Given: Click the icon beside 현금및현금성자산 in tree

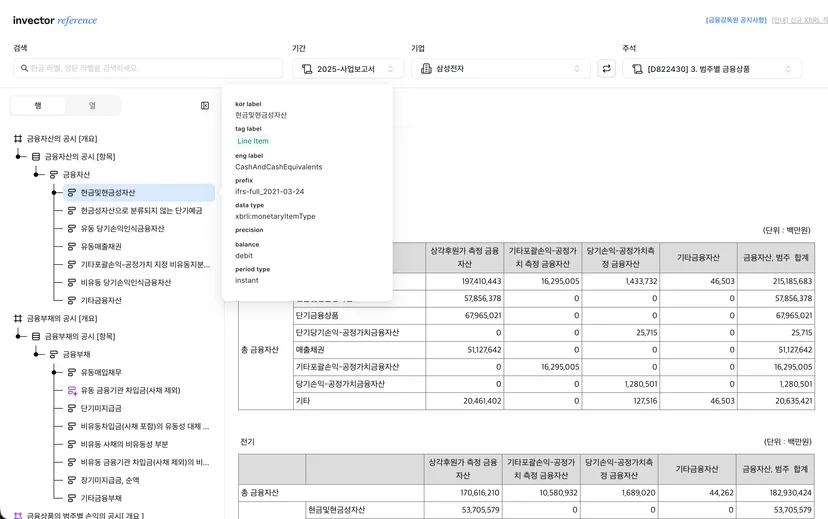Looking at the screenshot, I should [x=72, y=193].
